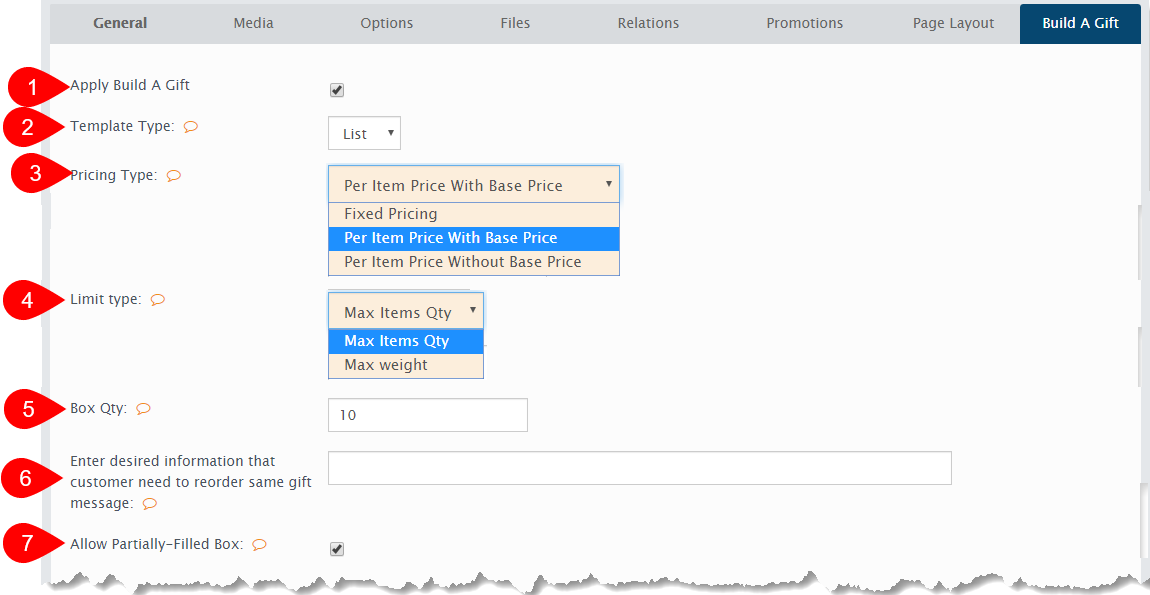This screenshot has height=595, width=1150.
Task: Click the help bubble beside Pricing Type
Action: click(173, 176)
